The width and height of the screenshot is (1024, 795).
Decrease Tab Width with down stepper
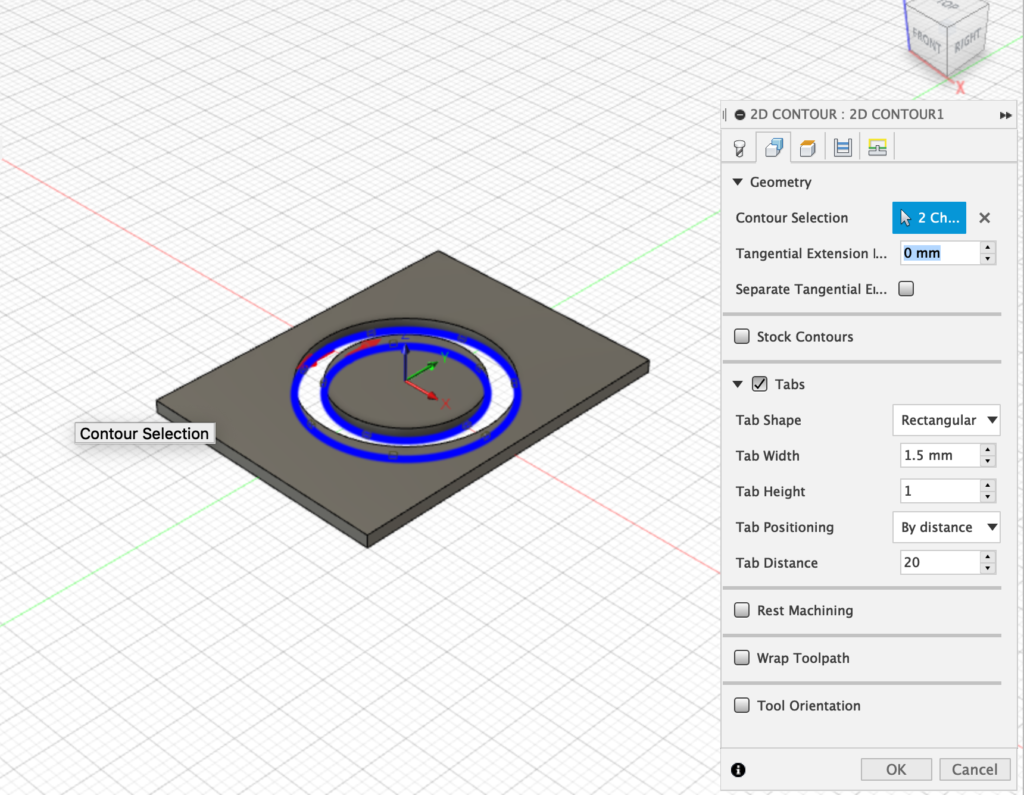(988, 461)
